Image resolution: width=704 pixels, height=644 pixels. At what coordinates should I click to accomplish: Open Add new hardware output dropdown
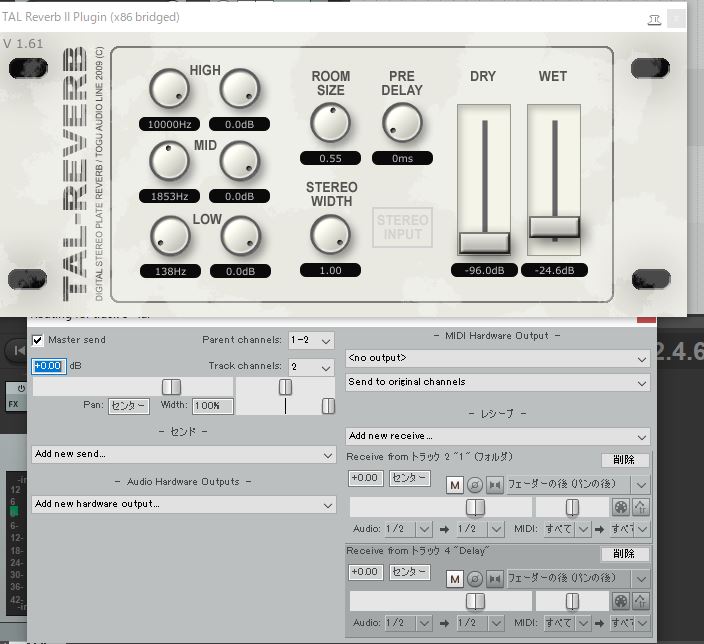tap(184, 504)
